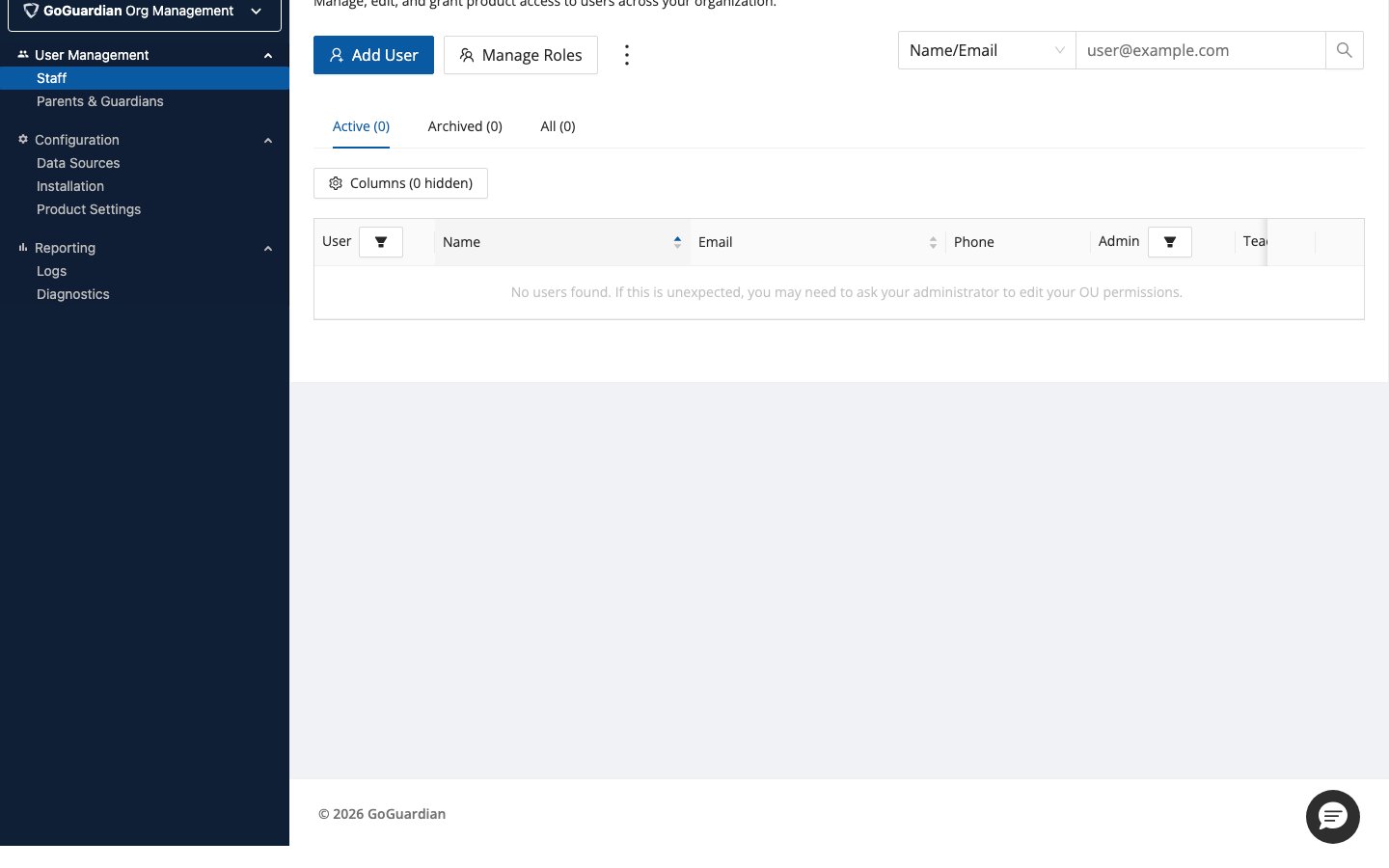Screen dimensions: 1389x868
Task: Click the Email column header text
Action: tap(716, 242)
